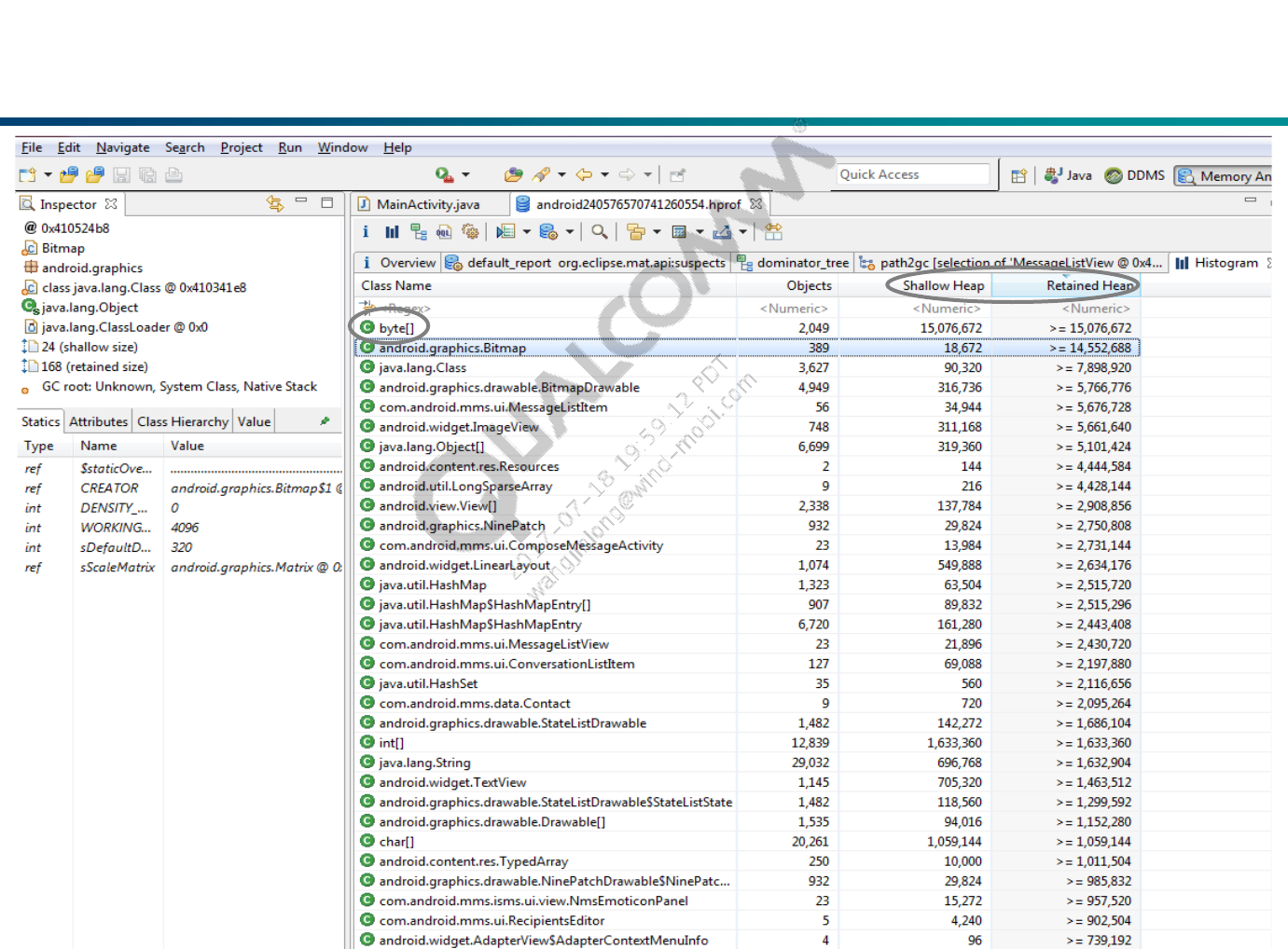Click the Print icon in main toolbar
Screen dimensions: 1288x949
click(x=173, y=175)
